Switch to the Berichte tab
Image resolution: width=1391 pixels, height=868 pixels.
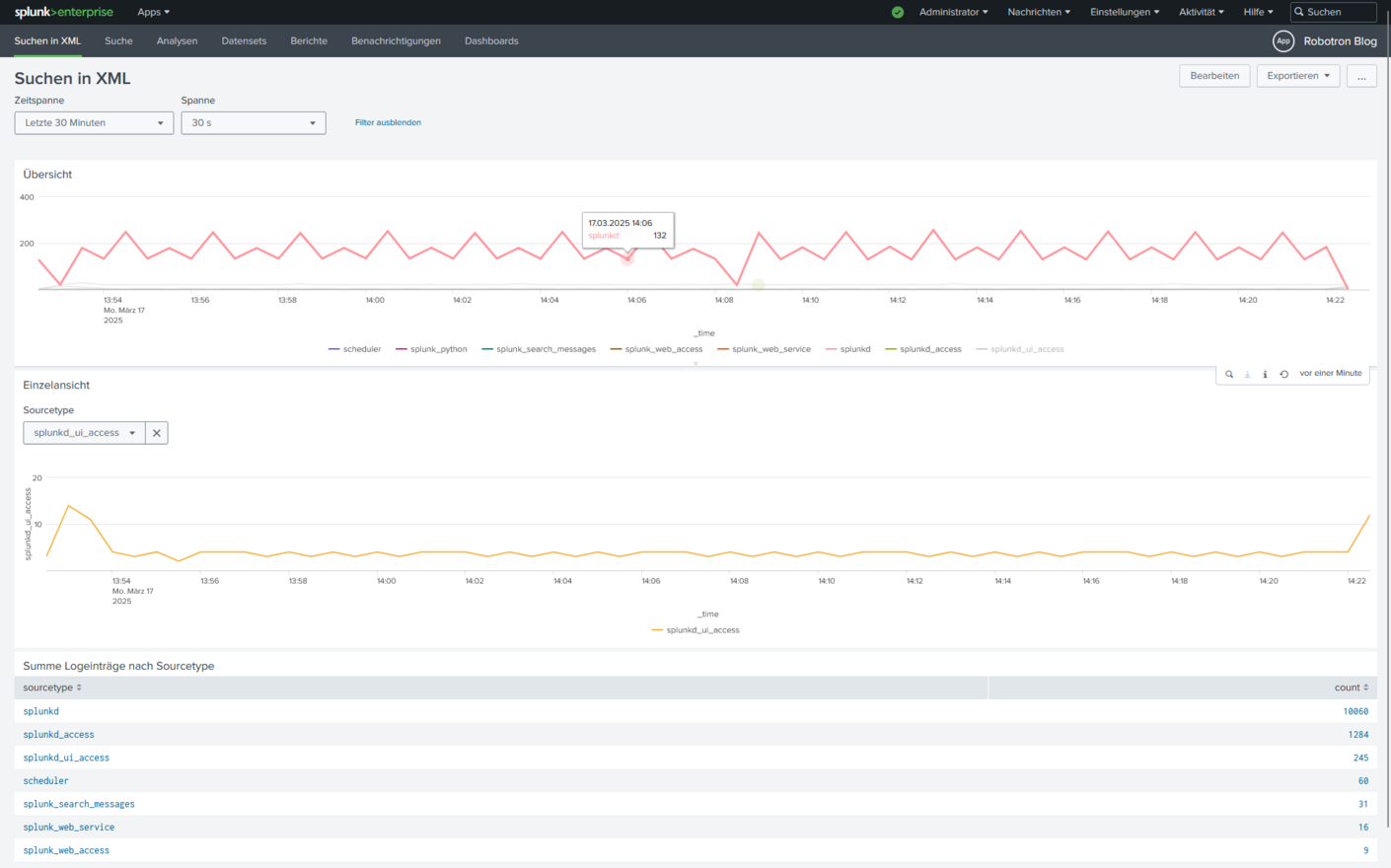(x=309, y=40)
